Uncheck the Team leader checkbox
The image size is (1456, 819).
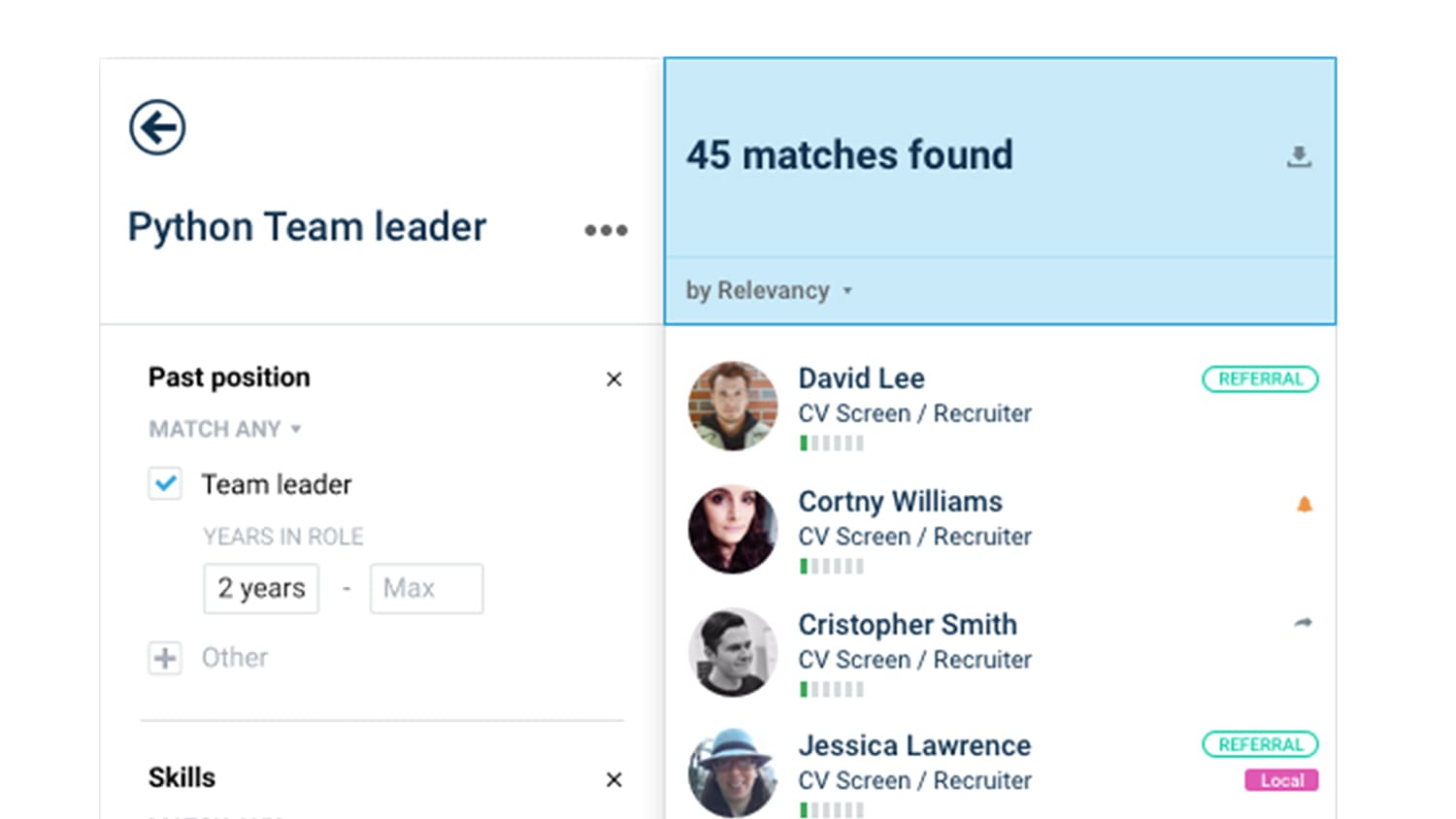point(165,483)
